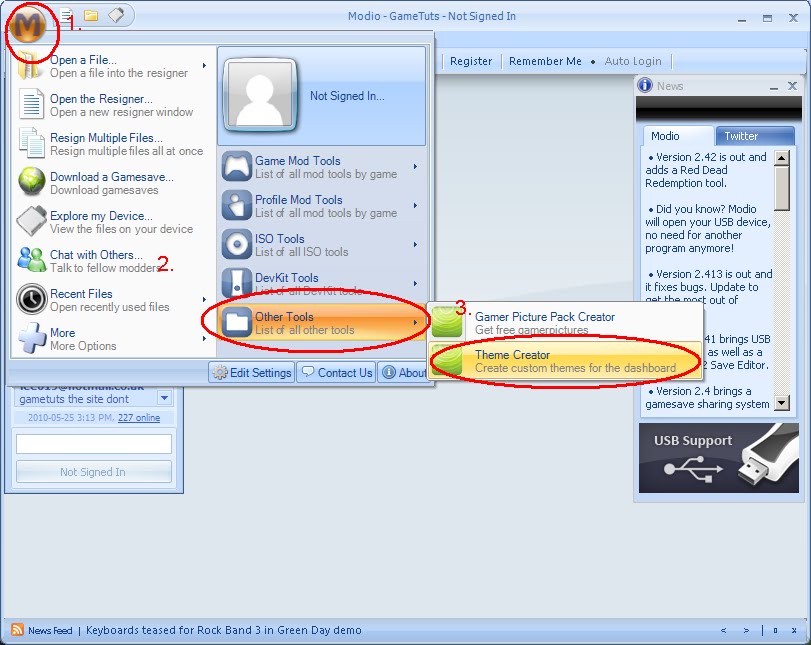Viewport: 811px width, 645px height.
Task: Click the device tag icon in title bar
Action: pos(116,15)
